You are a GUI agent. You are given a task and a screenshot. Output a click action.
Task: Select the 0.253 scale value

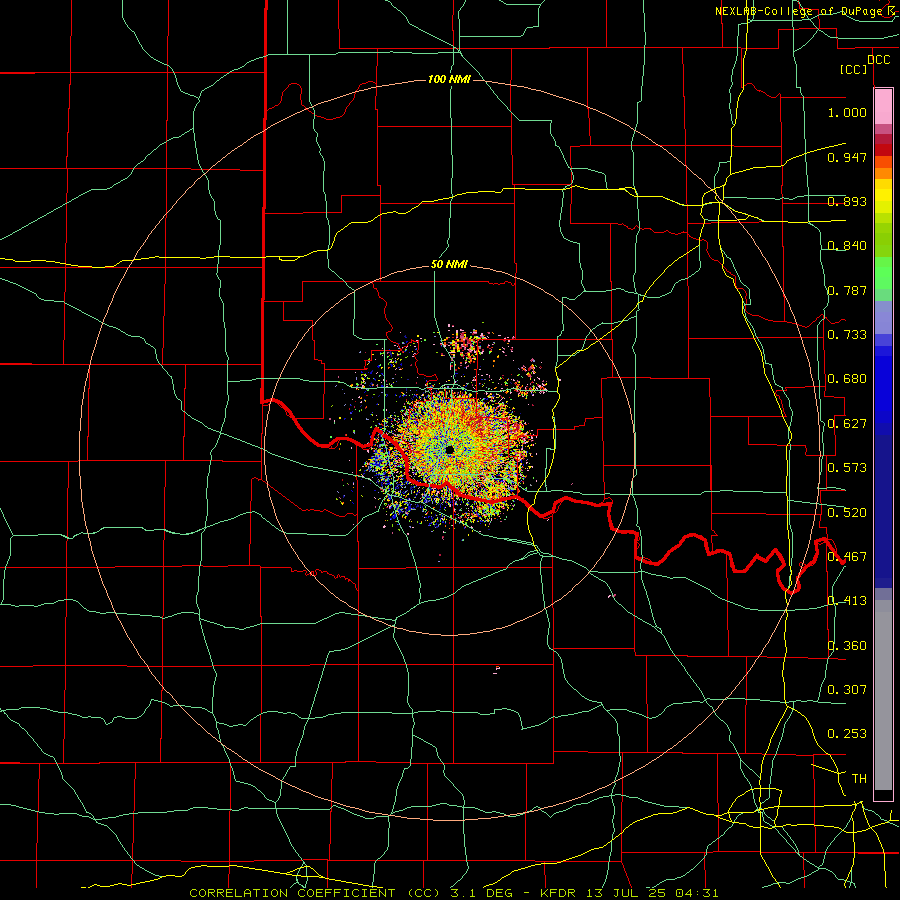847,734
